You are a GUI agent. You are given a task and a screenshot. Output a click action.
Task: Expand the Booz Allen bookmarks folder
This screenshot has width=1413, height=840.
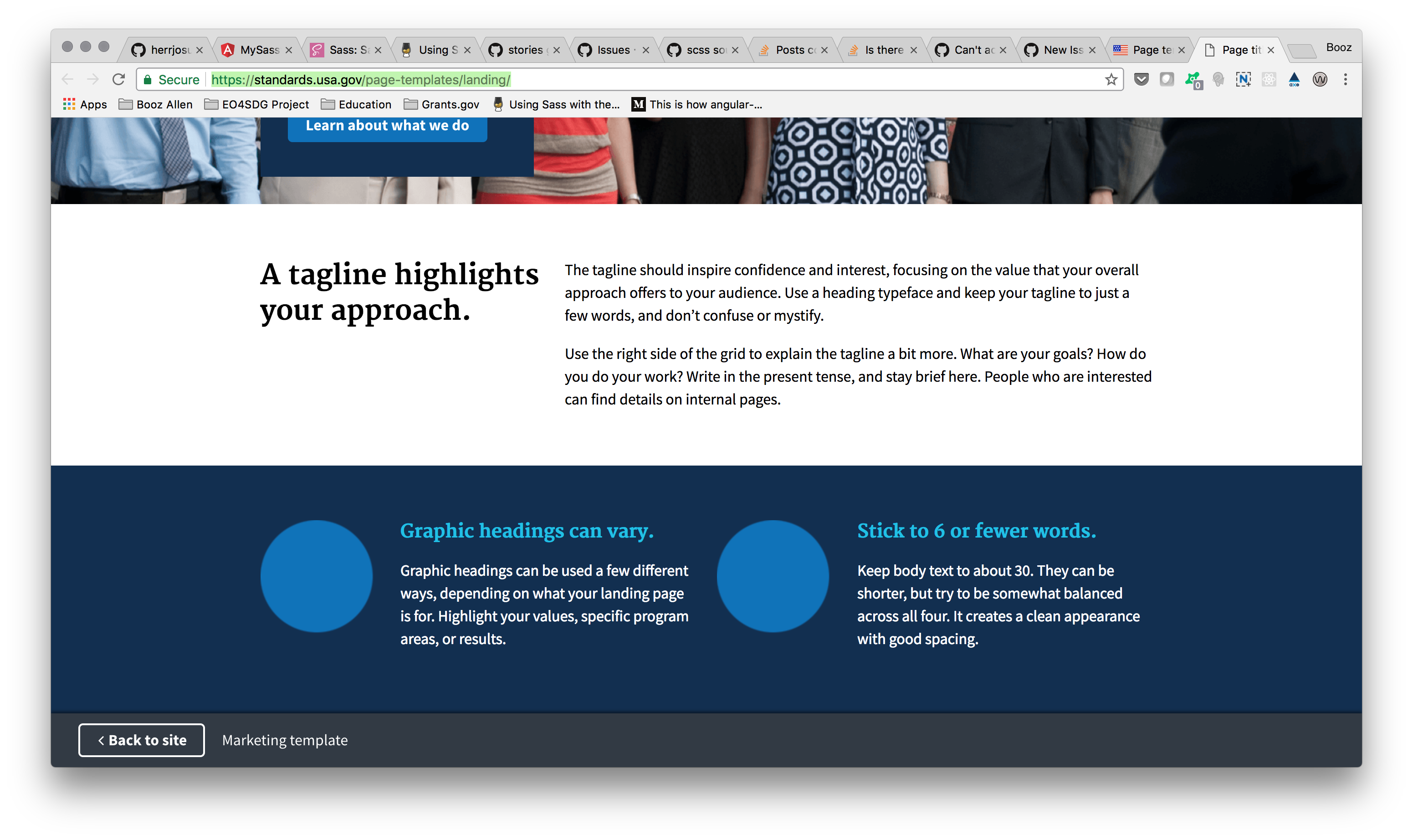click(156, 104)
